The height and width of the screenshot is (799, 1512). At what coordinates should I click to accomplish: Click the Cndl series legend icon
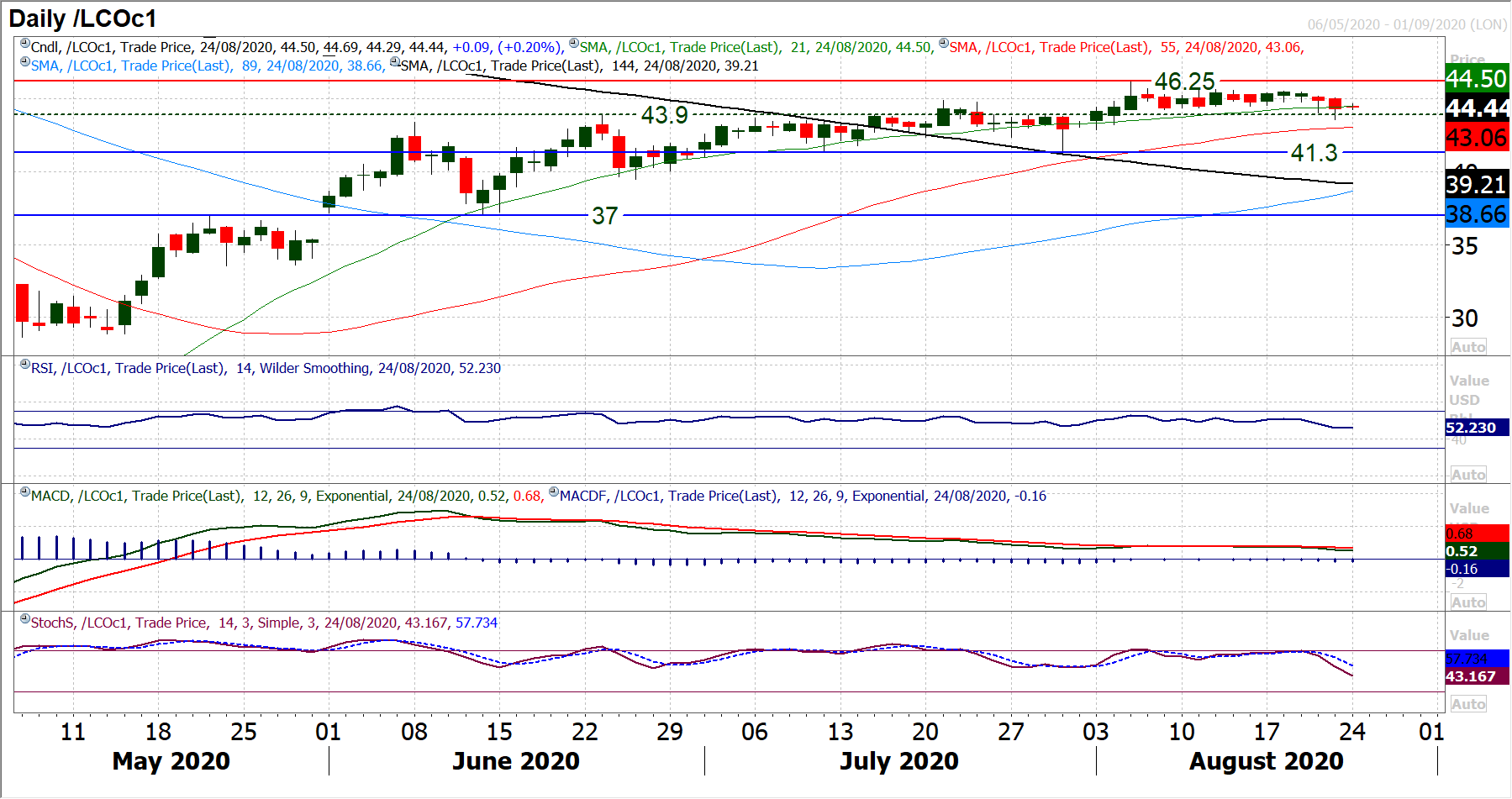25,43
